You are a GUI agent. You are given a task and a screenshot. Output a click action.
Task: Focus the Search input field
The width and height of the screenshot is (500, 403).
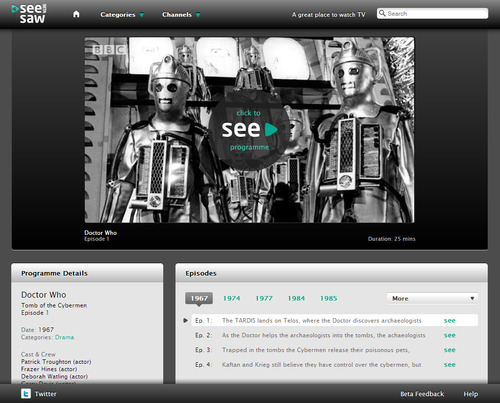coord(432,14)
